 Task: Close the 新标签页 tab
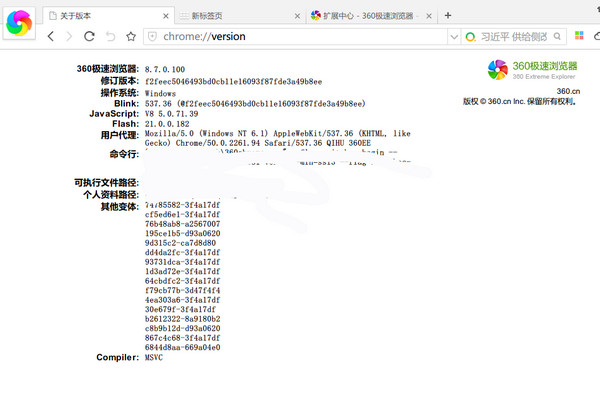click(x=297, y=16)
